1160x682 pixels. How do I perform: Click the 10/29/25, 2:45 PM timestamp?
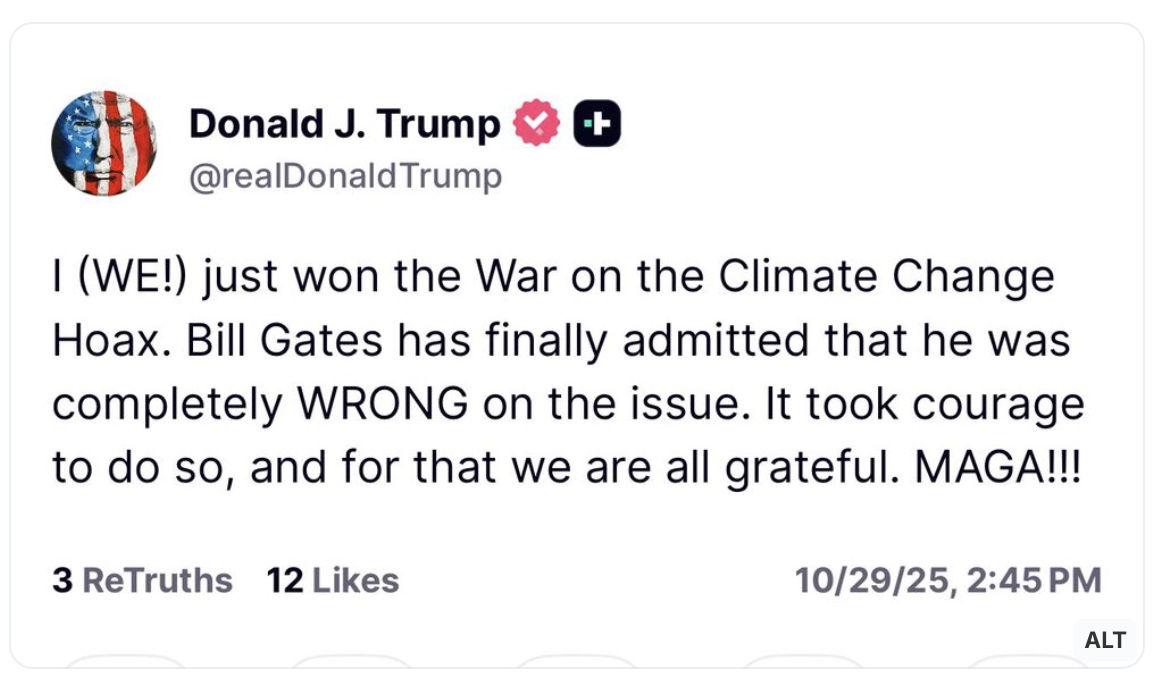pos(948,580)
